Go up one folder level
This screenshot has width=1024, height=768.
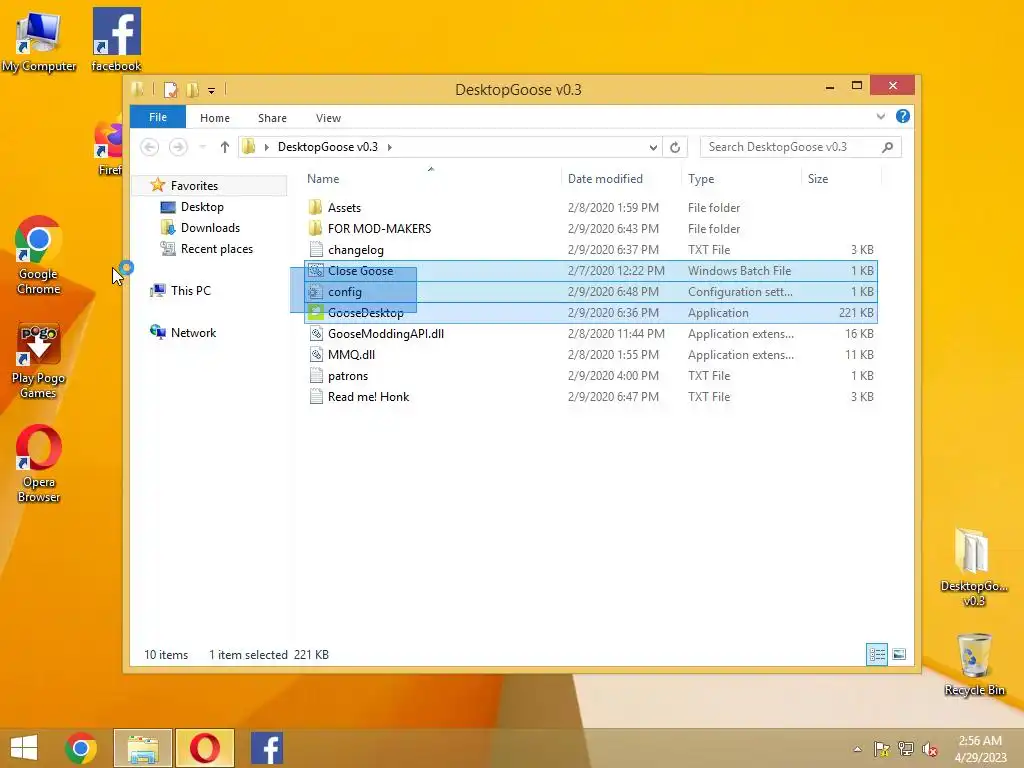click(225, 147)
